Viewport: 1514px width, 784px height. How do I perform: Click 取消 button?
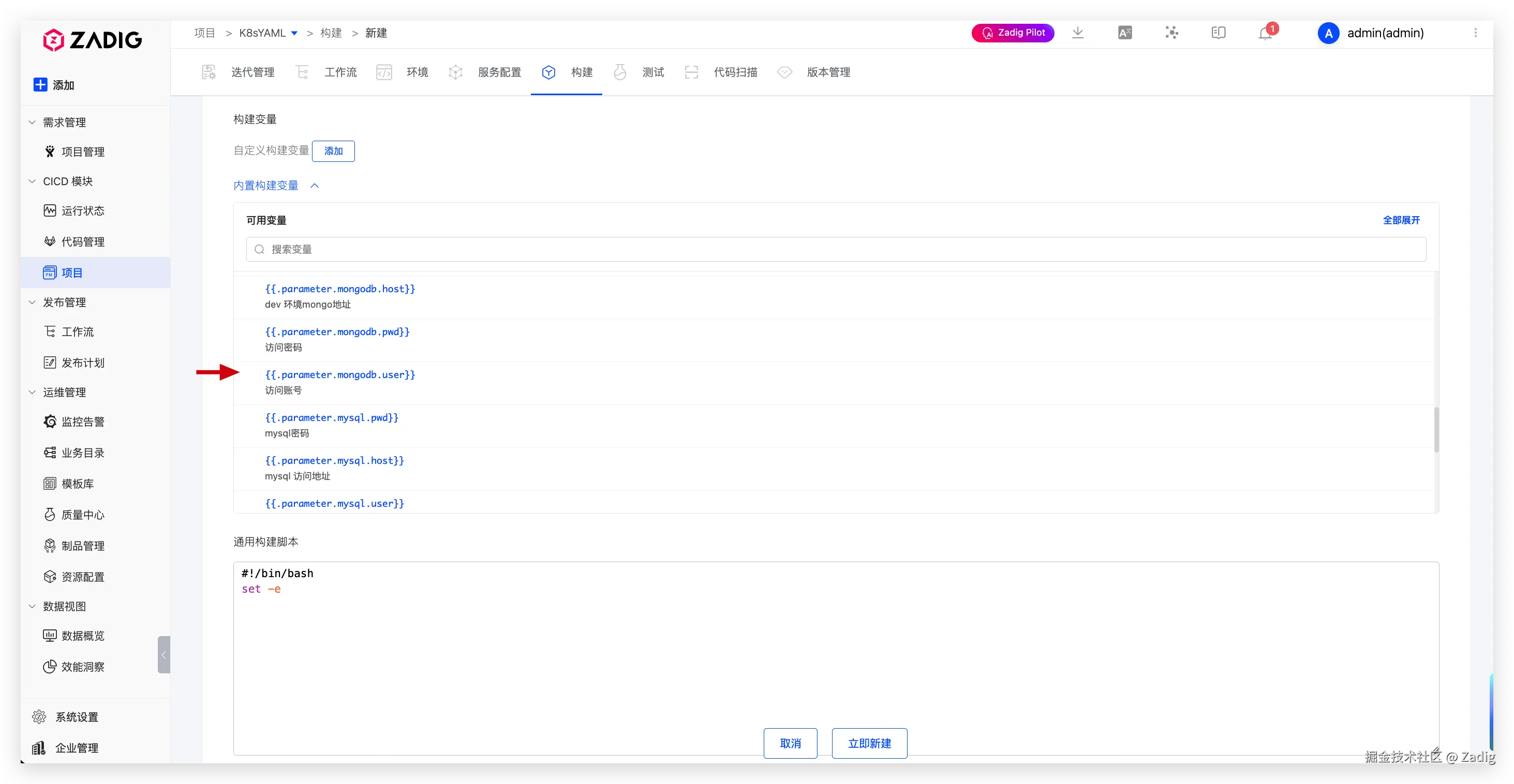click(791, 744)
